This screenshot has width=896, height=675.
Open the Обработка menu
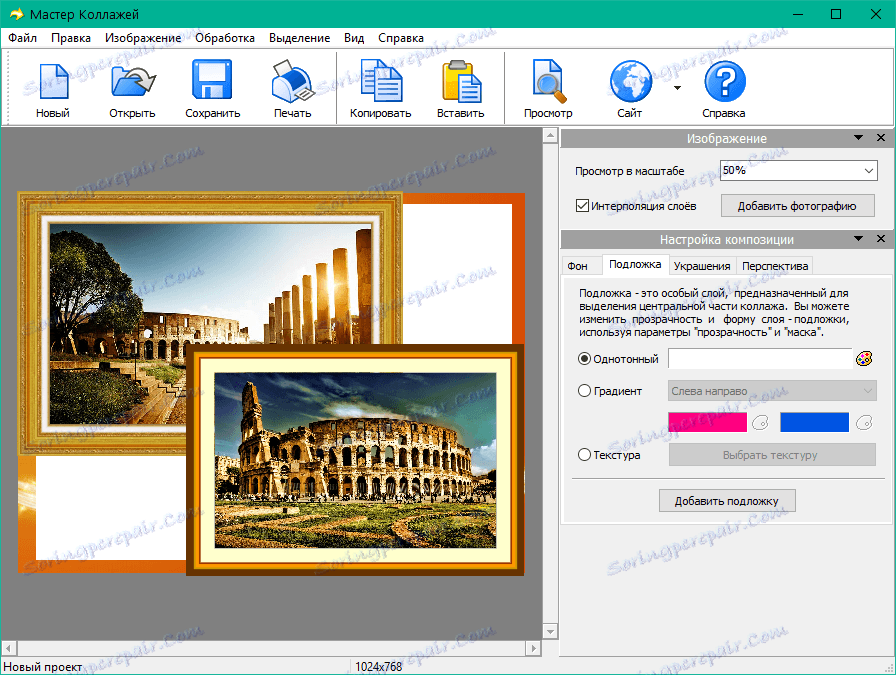tap(225, 38)
